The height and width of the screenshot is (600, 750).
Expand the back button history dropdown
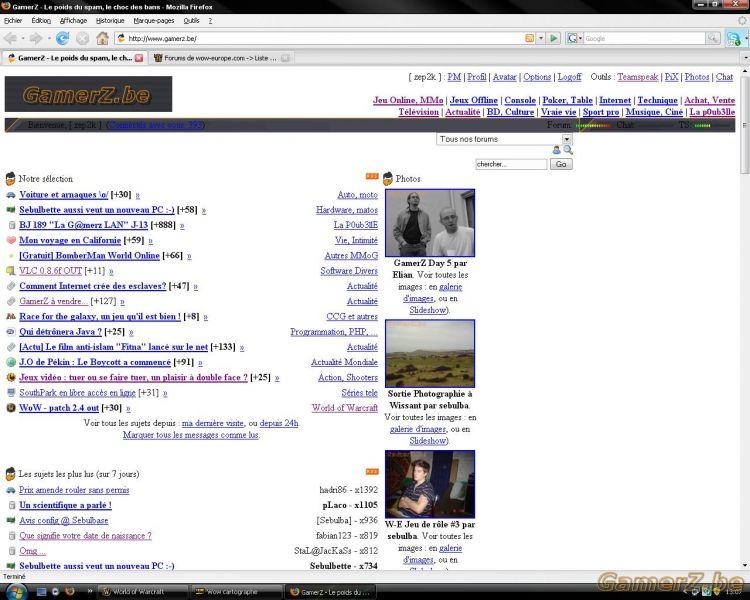pyautogui.click(x=22, y=38)
